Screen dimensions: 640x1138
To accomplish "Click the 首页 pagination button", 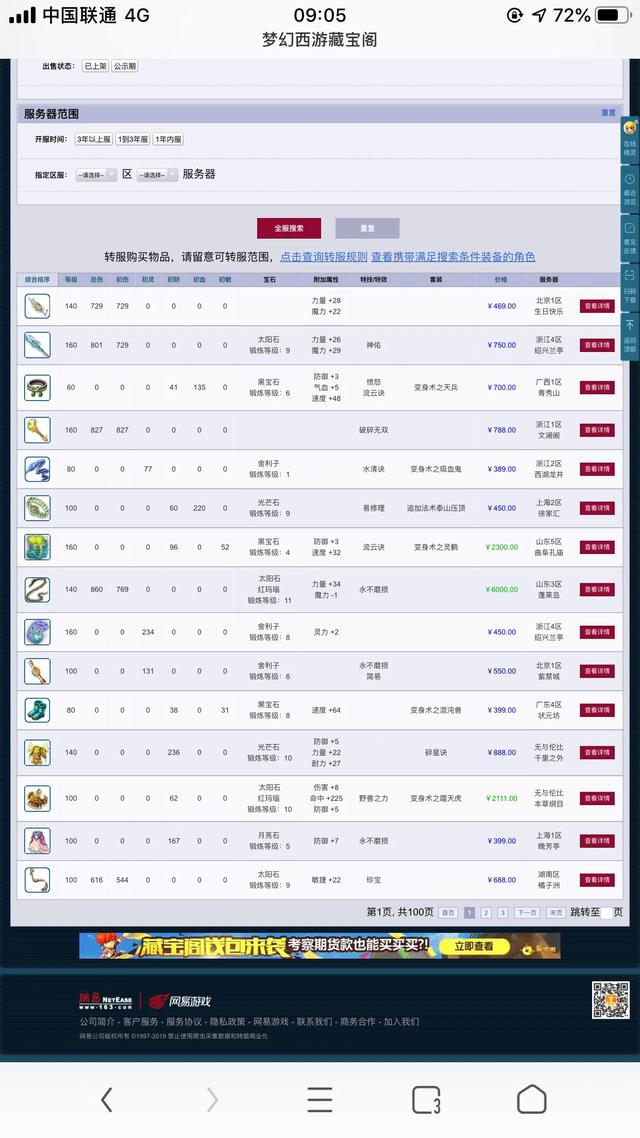I will point(448,912).
